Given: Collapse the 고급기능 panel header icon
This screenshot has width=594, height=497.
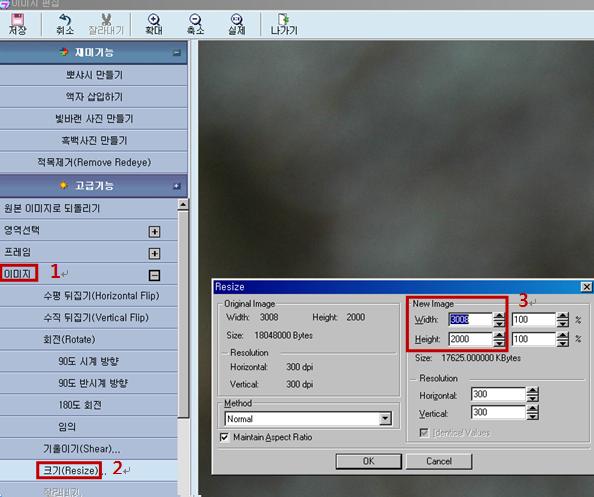Looking at the screenshot, I should click(177, 186).
